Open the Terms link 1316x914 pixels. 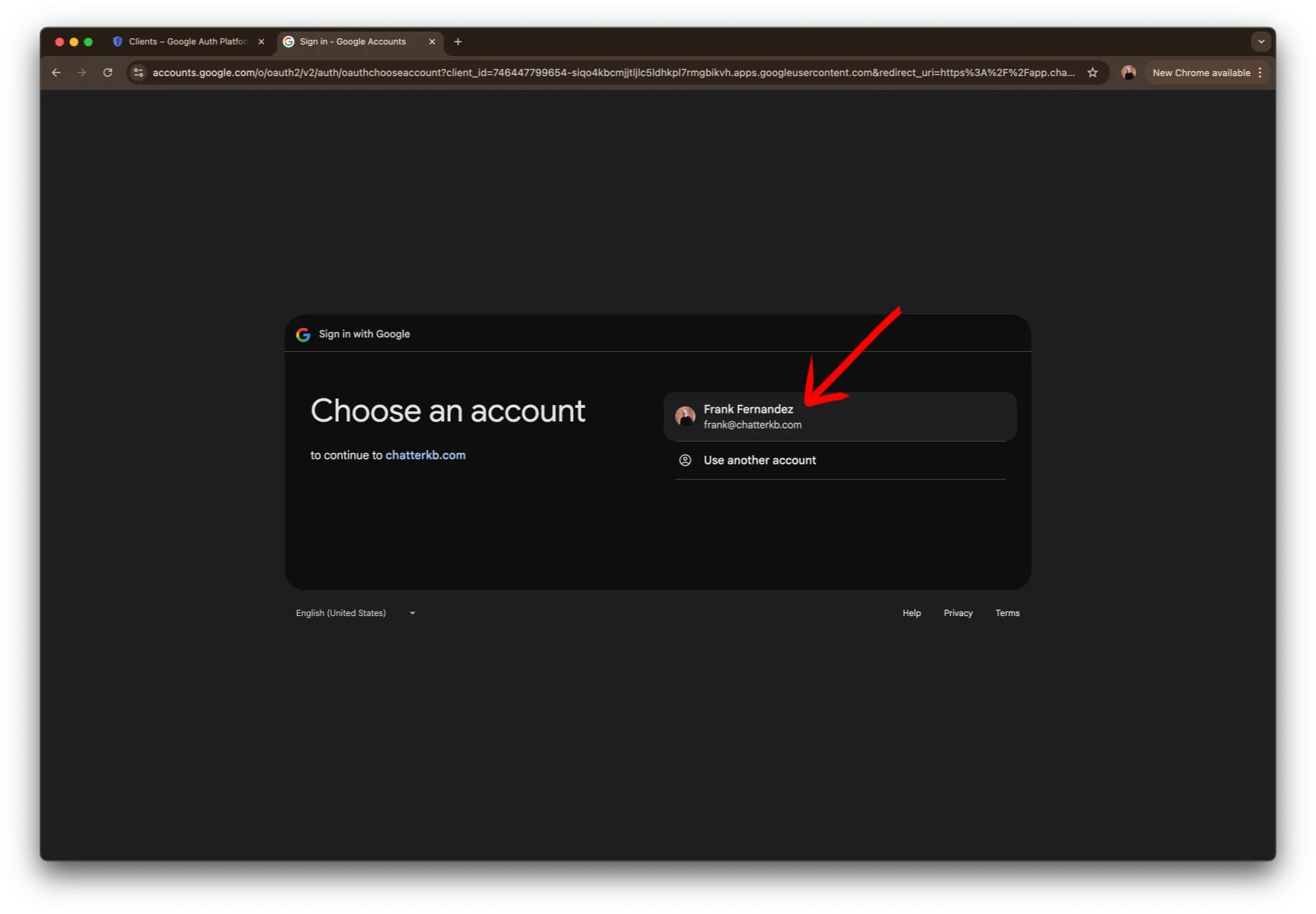pyautogui.click(x=1007, y=613)
